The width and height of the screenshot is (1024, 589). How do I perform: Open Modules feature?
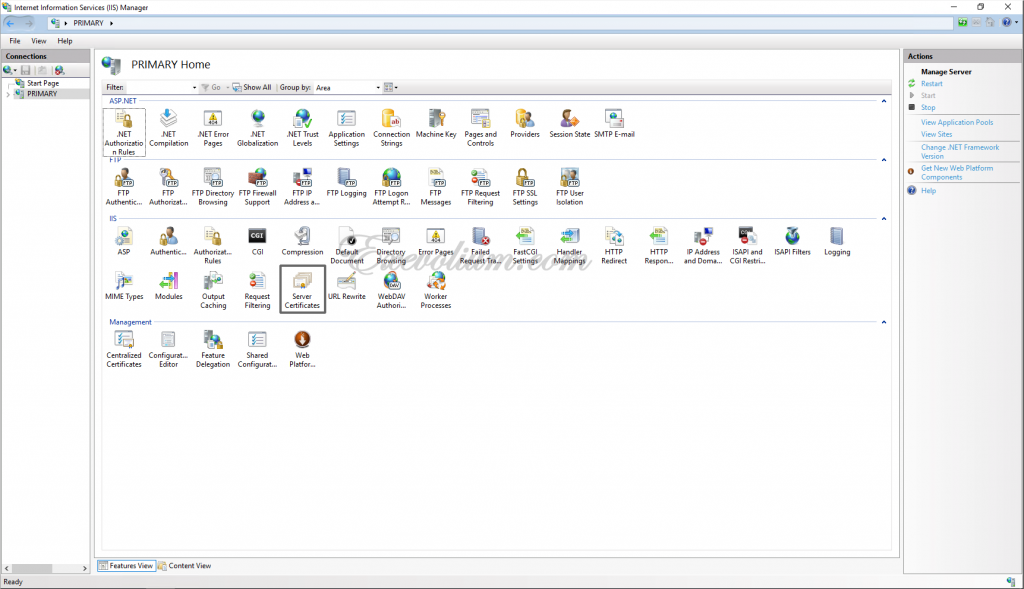168,286
